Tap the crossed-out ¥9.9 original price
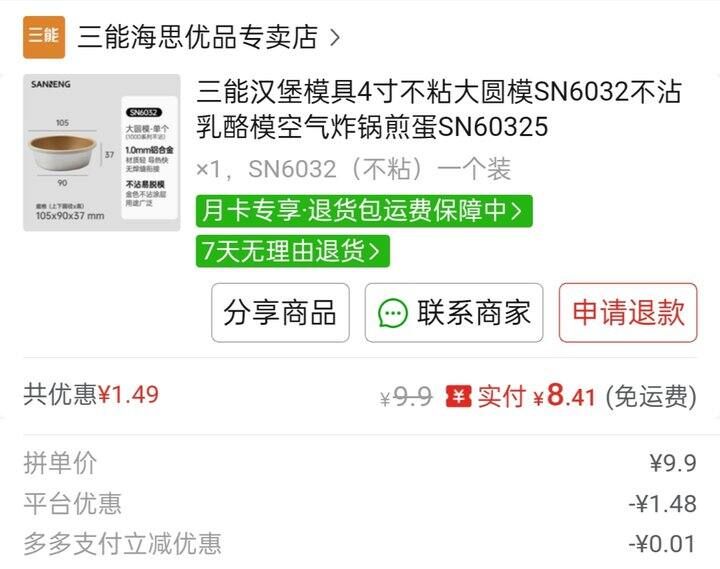Viewport: 720px width, 569px height. 406,396
